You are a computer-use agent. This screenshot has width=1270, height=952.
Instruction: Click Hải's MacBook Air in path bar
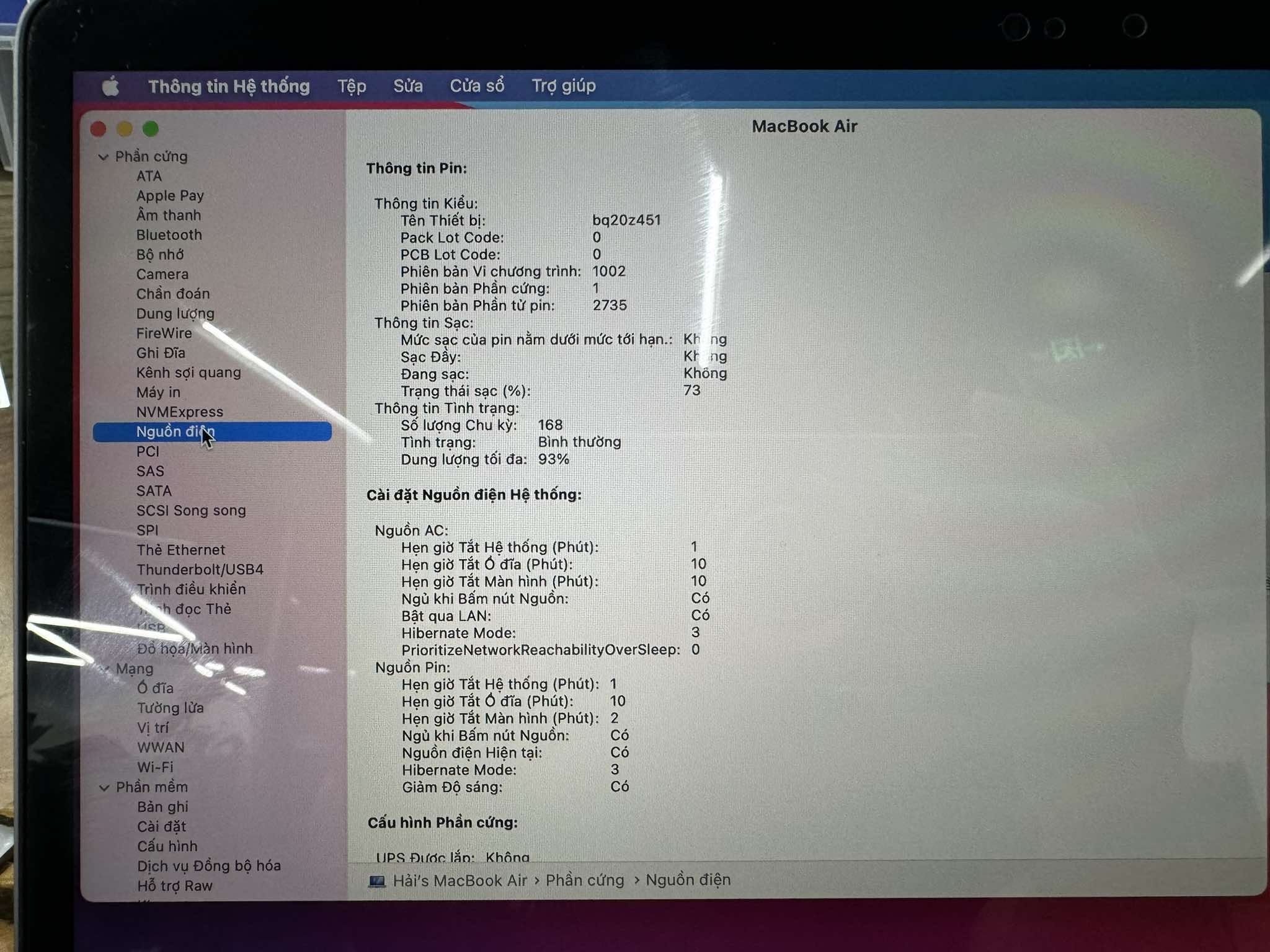point(460,881)
